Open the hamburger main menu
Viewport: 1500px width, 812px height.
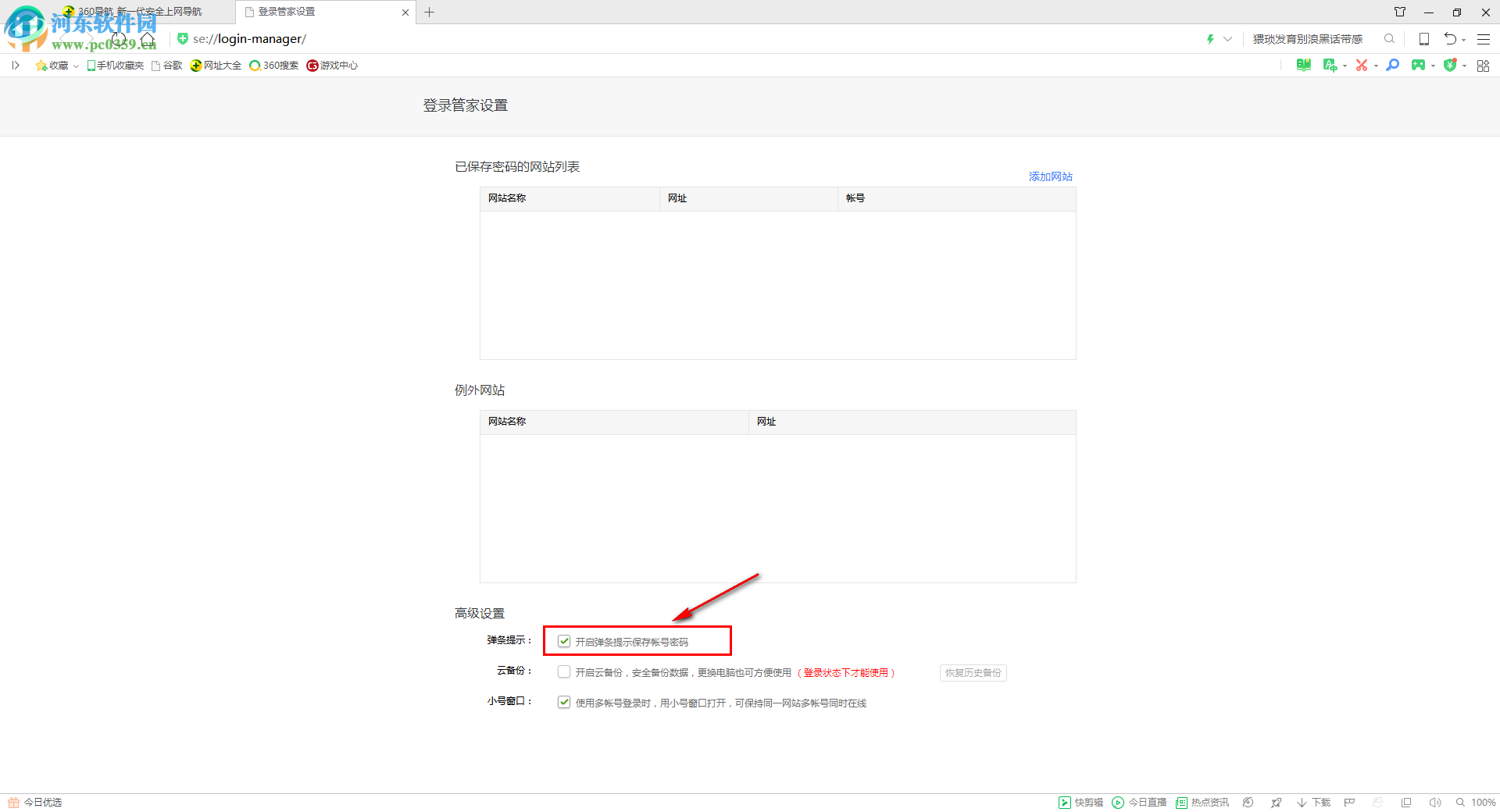(1484, 39)
